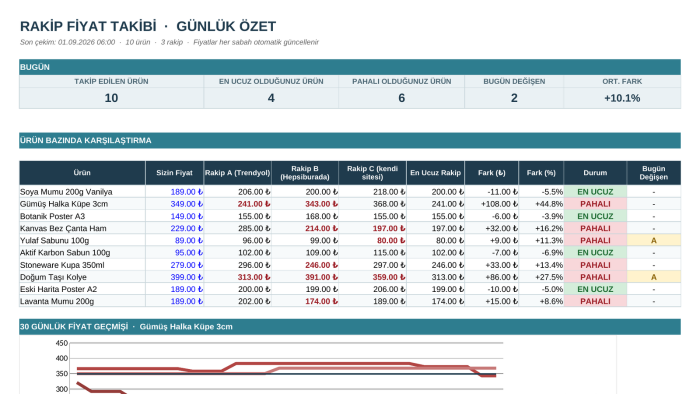Select the ORT. FARK value +10.1%
The width and height of the screenshot is (700, 394).
pos(622,98)
